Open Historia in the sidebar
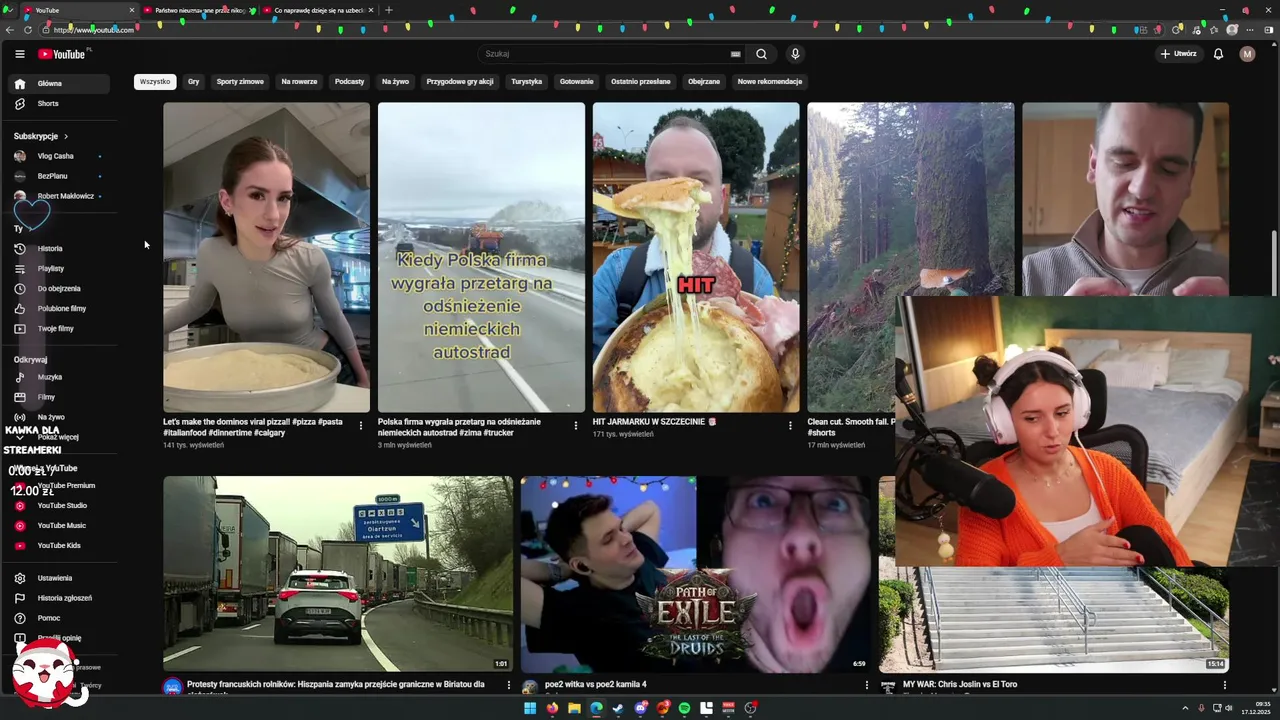 (x=58, y=248)
